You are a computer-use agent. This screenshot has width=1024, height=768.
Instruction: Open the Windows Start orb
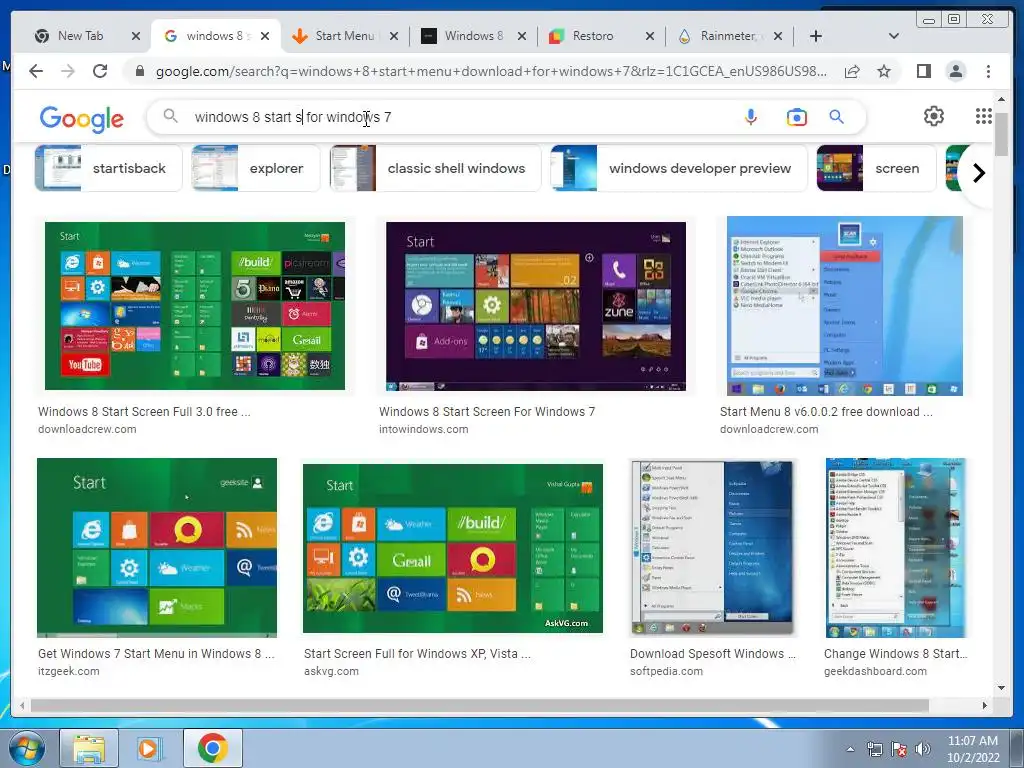point(27,748)
